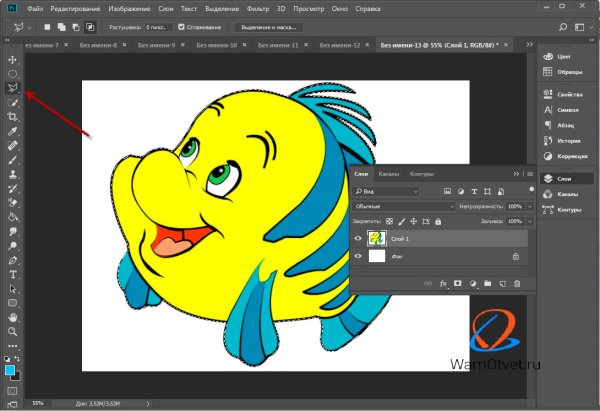The image size is (600, 411).
Task: Expand the Непрозрачность opacity dropdown arrow
Action: tap(530, 205)
